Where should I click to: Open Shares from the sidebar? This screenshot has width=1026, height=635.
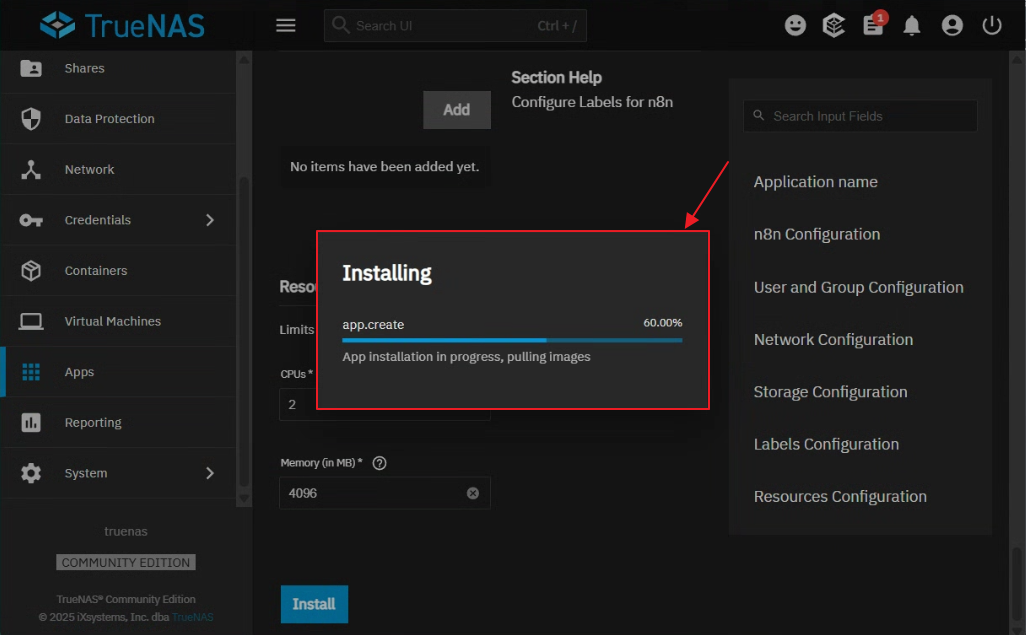118,68
